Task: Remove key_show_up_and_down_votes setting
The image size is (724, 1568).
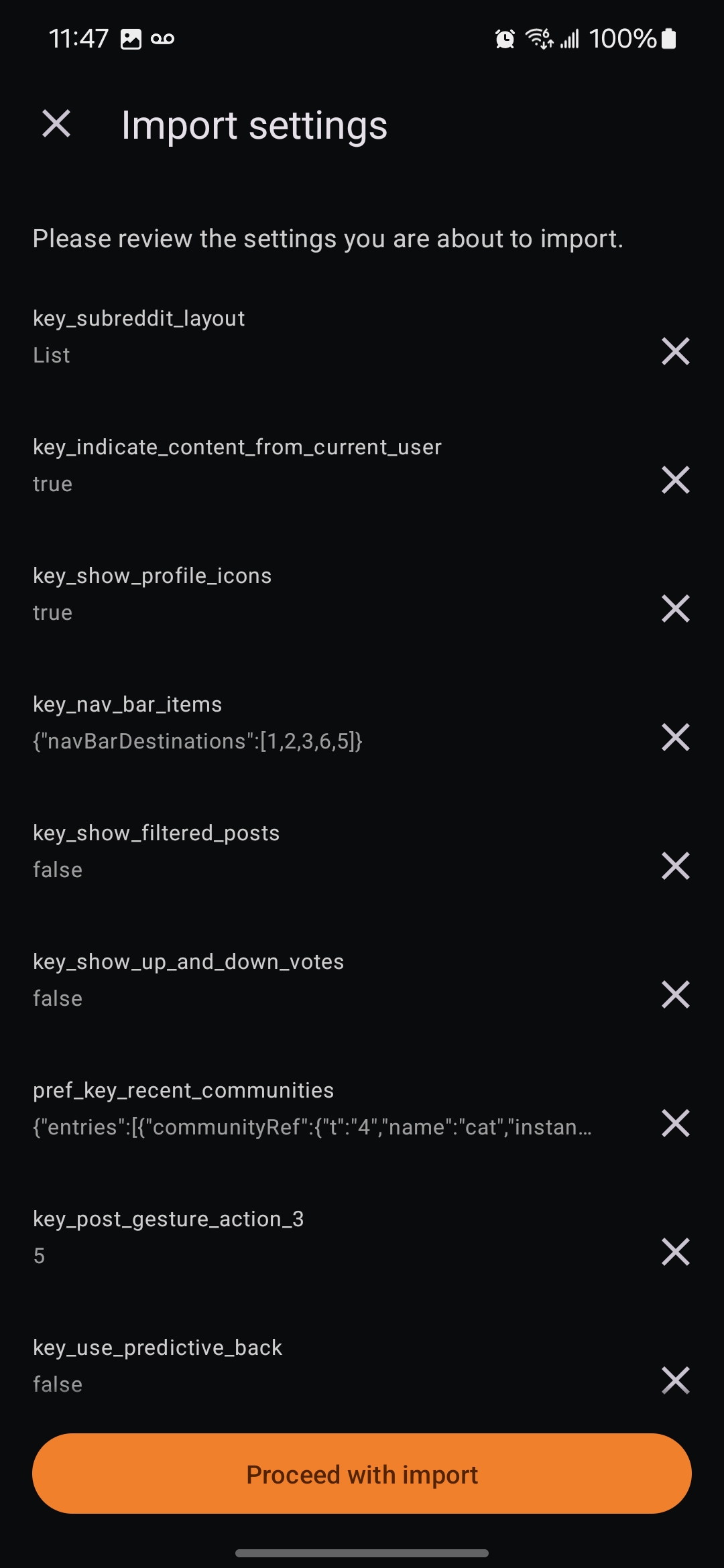Action: (675, 994)
